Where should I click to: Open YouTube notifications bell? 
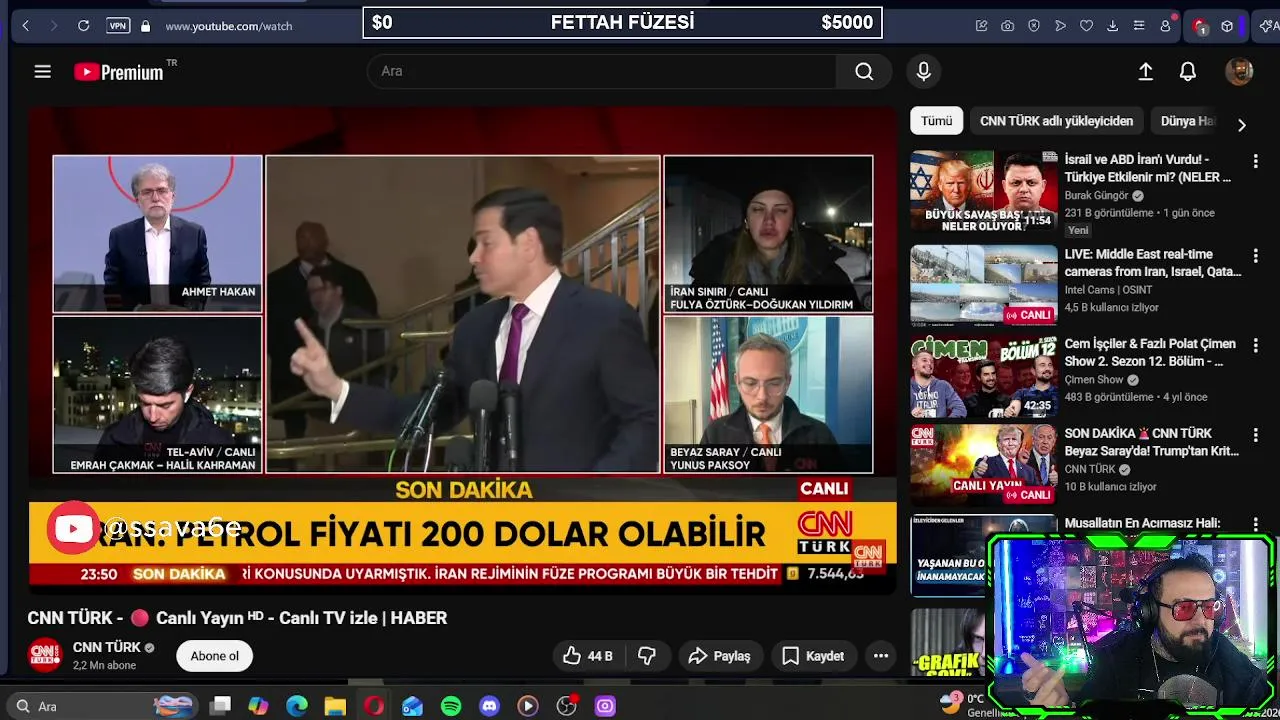click(x=1188, y=71)
